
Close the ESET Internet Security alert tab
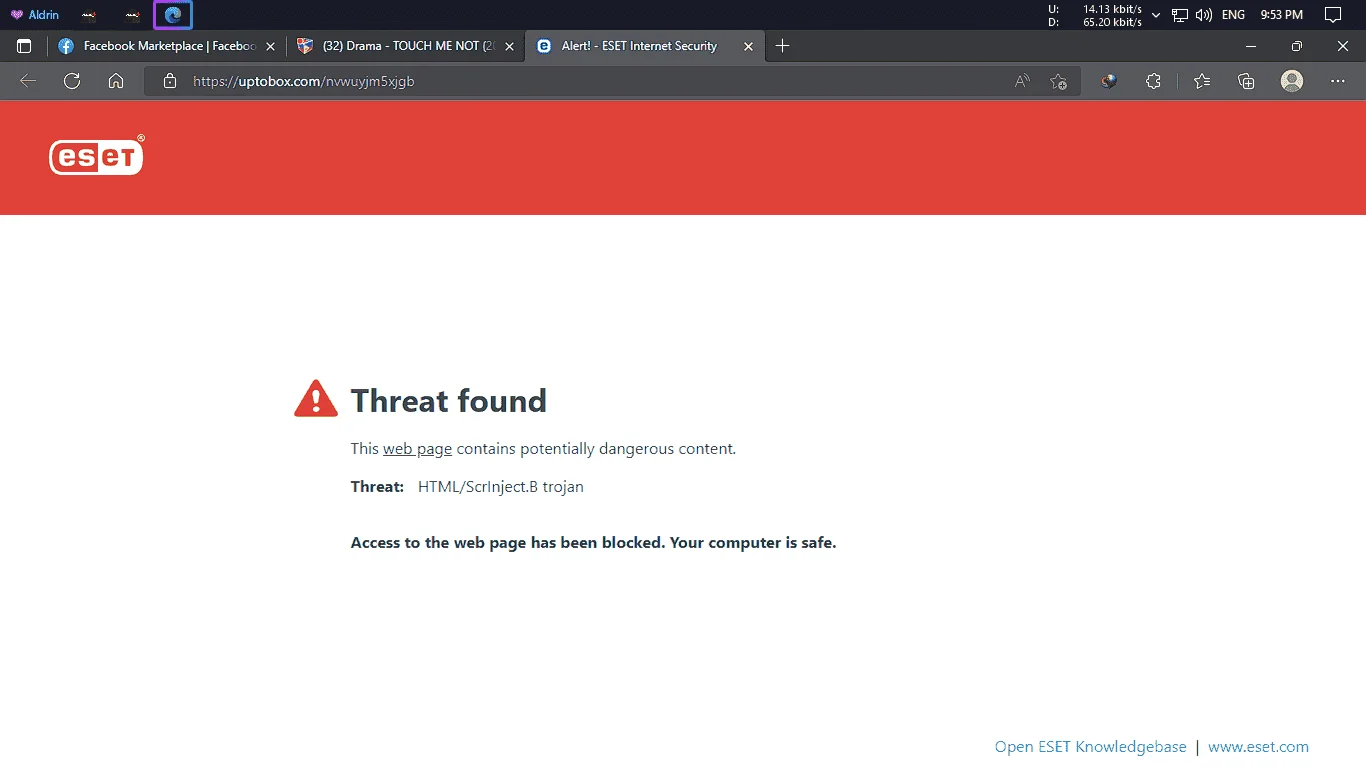[749, 46]
